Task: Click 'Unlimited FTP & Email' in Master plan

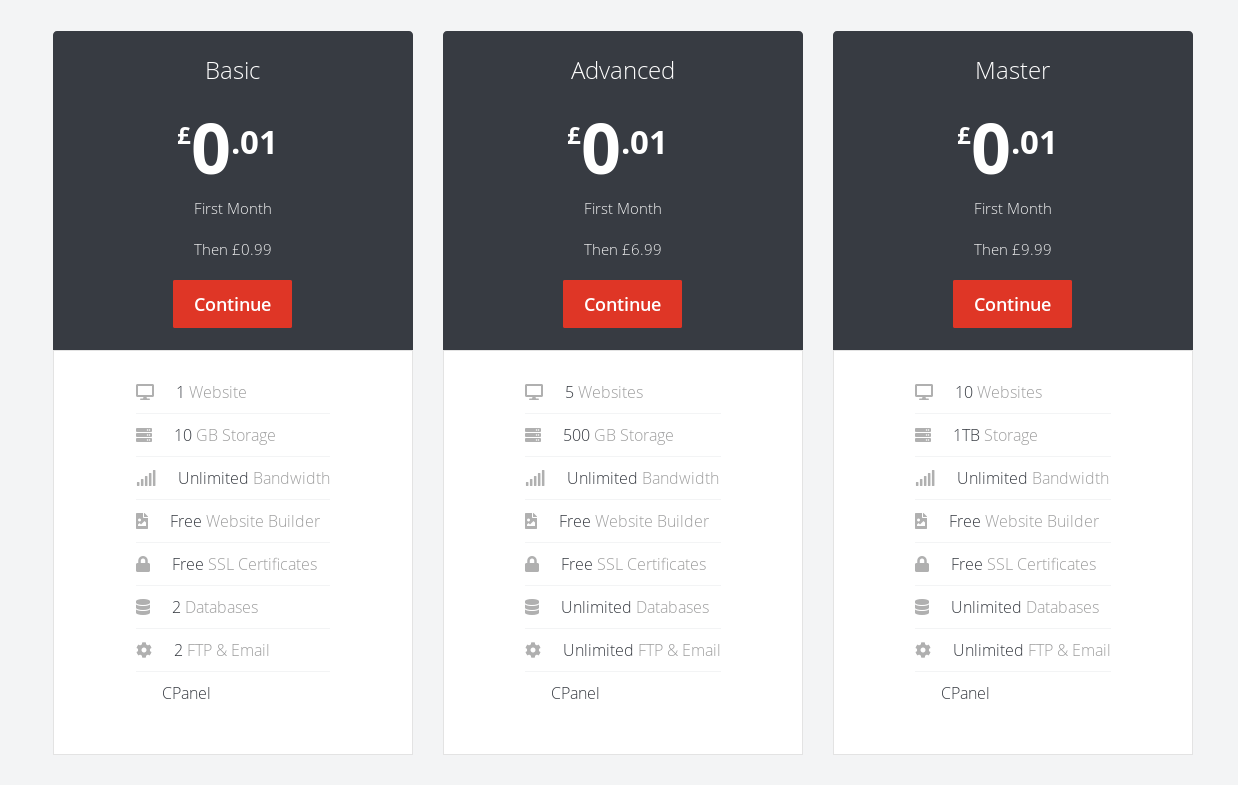Action: pos(1031,650)
